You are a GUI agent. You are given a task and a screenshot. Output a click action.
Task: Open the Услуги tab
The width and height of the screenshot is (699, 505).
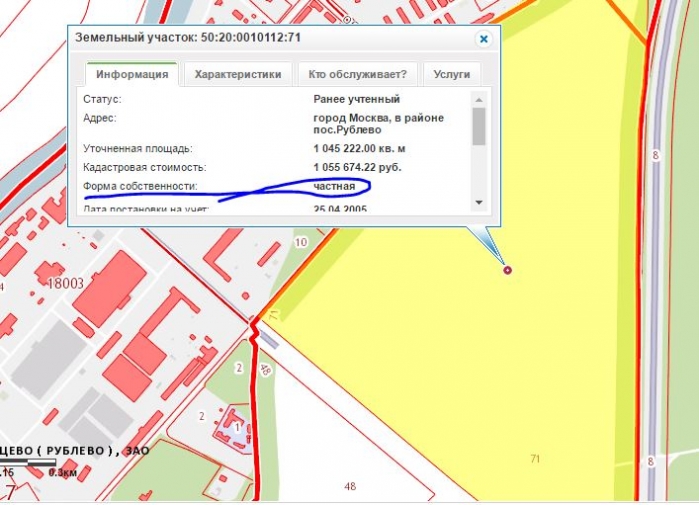(451, 74)
